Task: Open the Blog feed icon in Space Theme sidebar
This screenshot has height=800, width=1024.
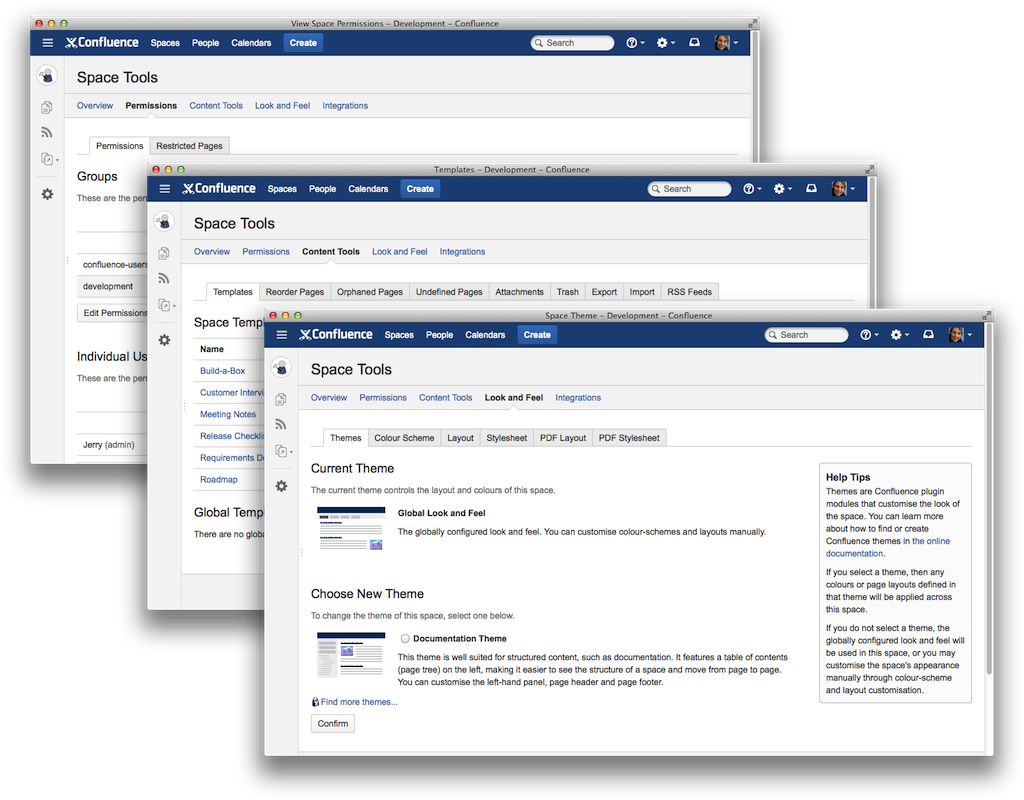Action: click(281, 424)
